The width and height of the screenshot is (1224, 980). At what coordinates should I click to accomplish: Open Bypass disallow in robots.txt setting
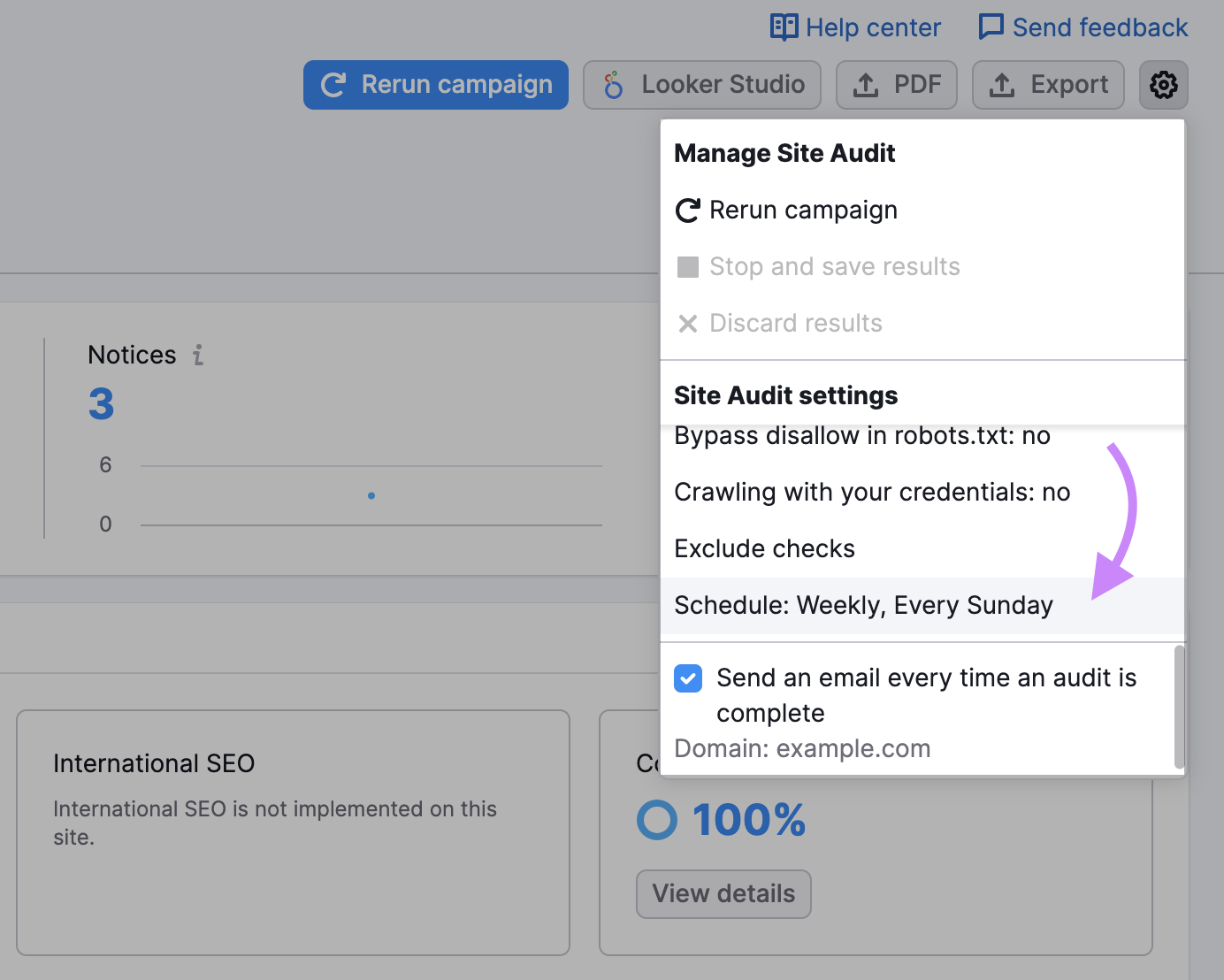click(861, 435)
